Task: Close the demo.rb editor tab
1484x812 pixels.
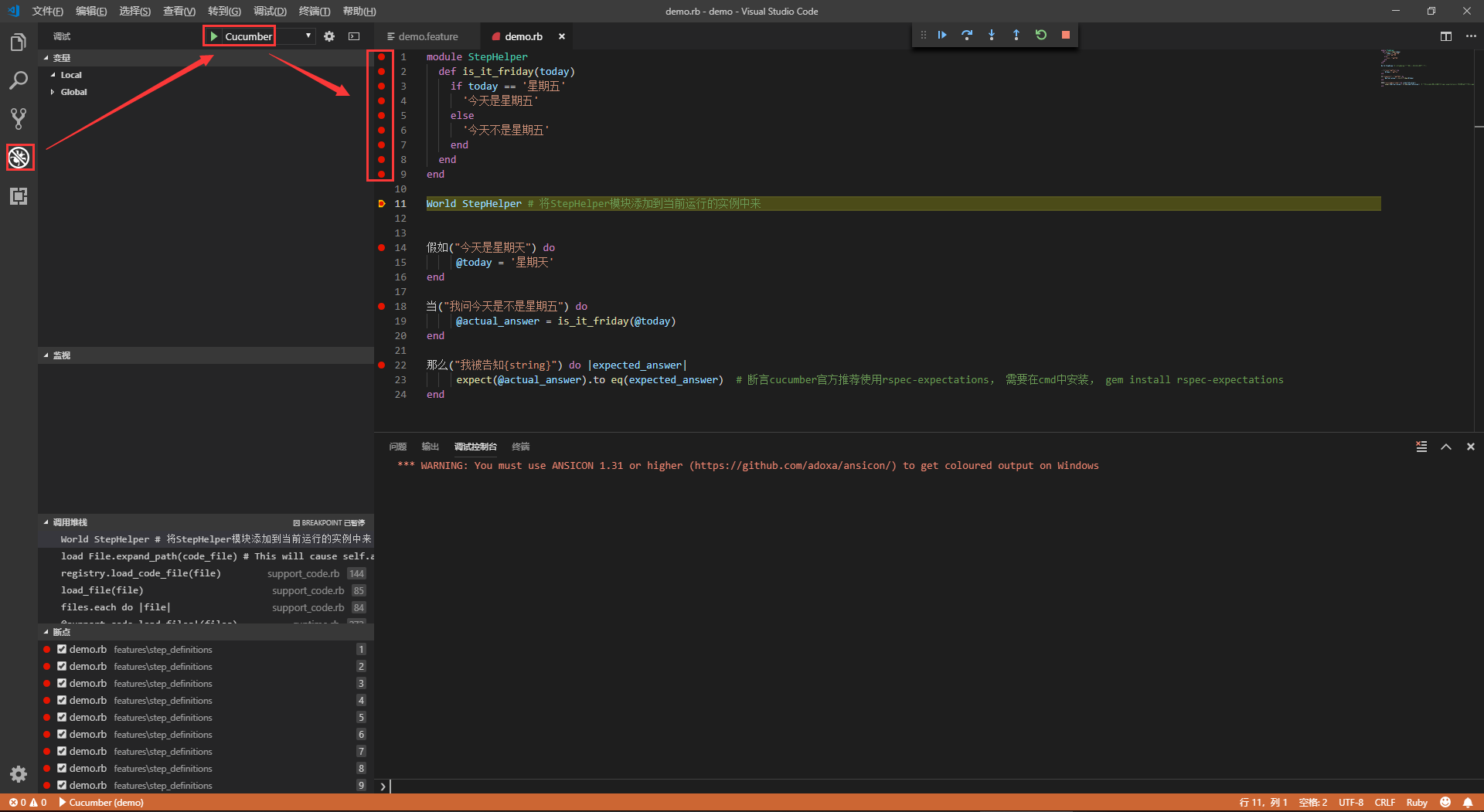Action: pyautogui.click(x=562, y=36)
